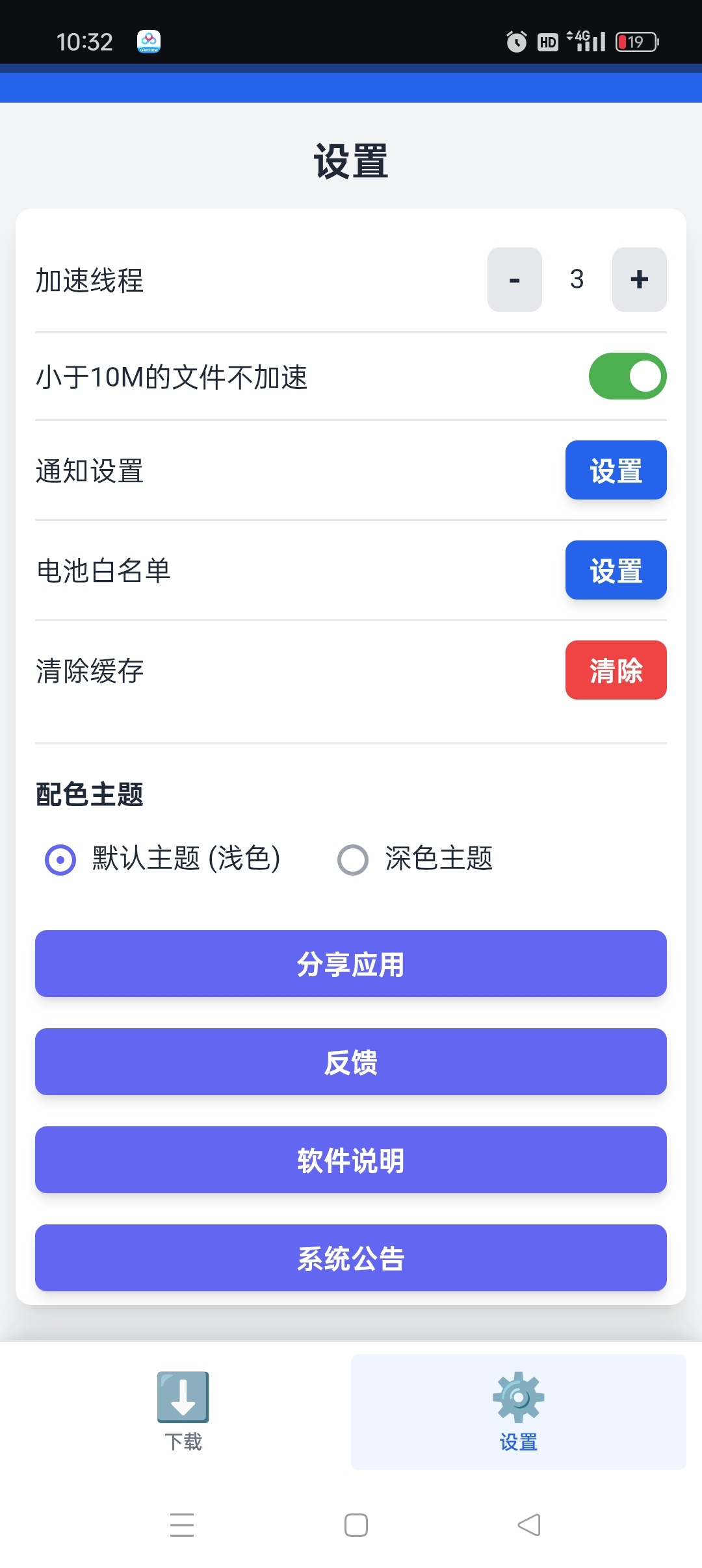This screenshot has height=1568, width=702.
Task: Open 软件说明 software description
Action: [x=351, y=1159]
